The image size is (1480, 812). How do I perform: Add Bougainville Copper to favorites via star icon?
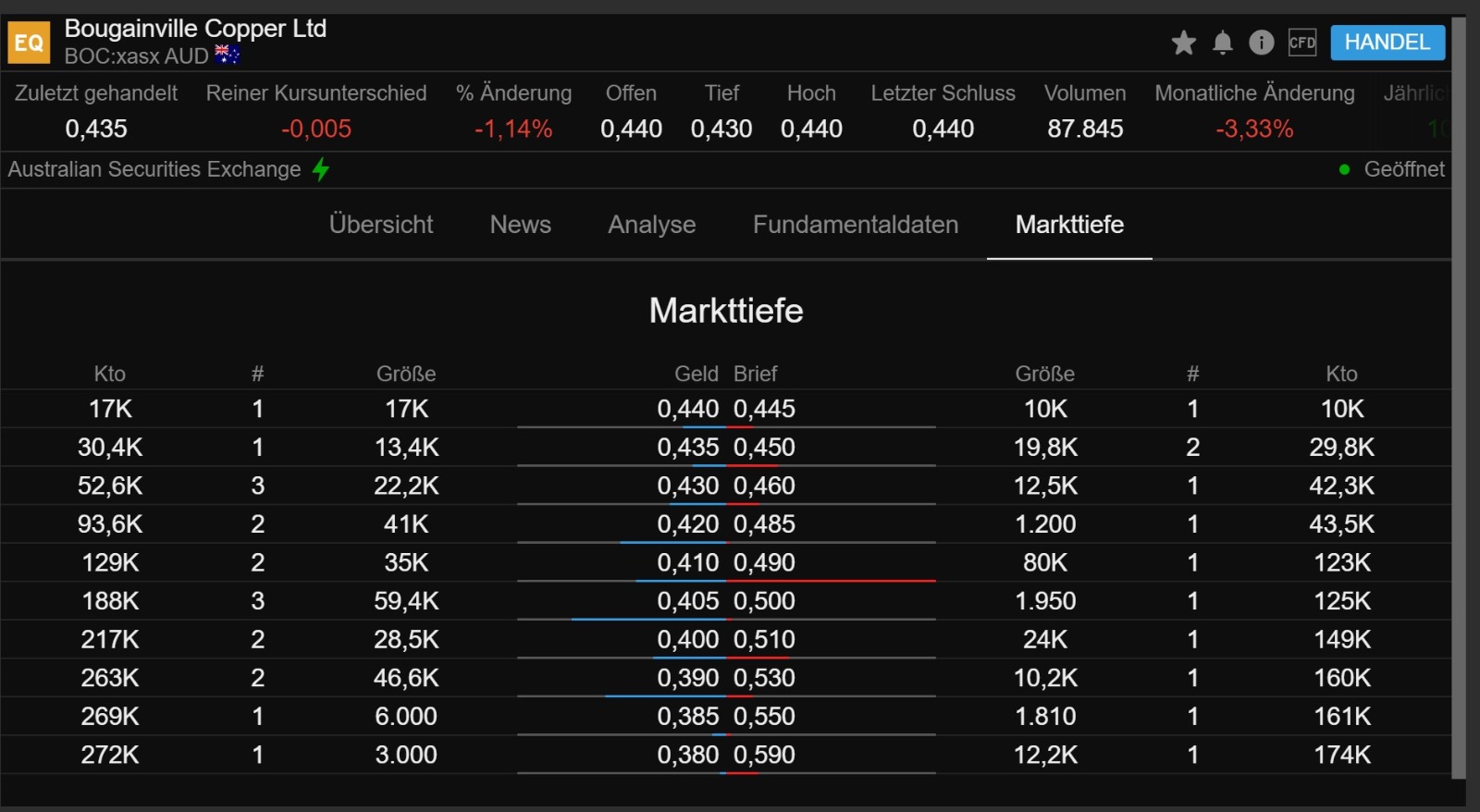(x=1183, y=43)
